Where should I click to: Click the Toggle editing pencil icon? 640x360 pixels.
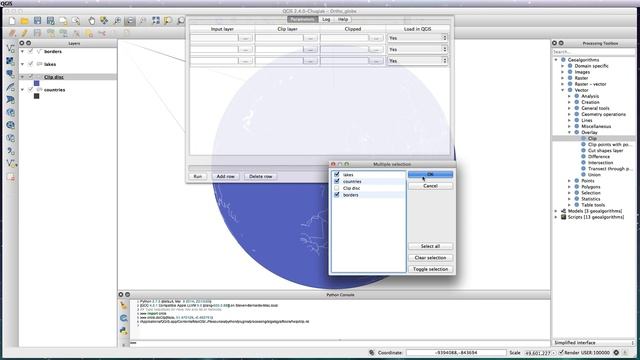[x=25, y=33]
